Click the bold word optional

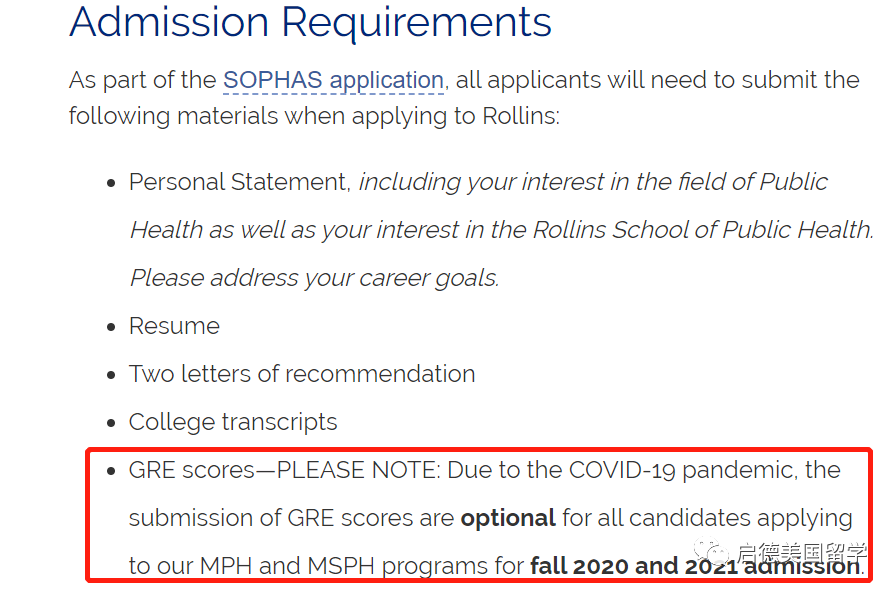[508, 518]
